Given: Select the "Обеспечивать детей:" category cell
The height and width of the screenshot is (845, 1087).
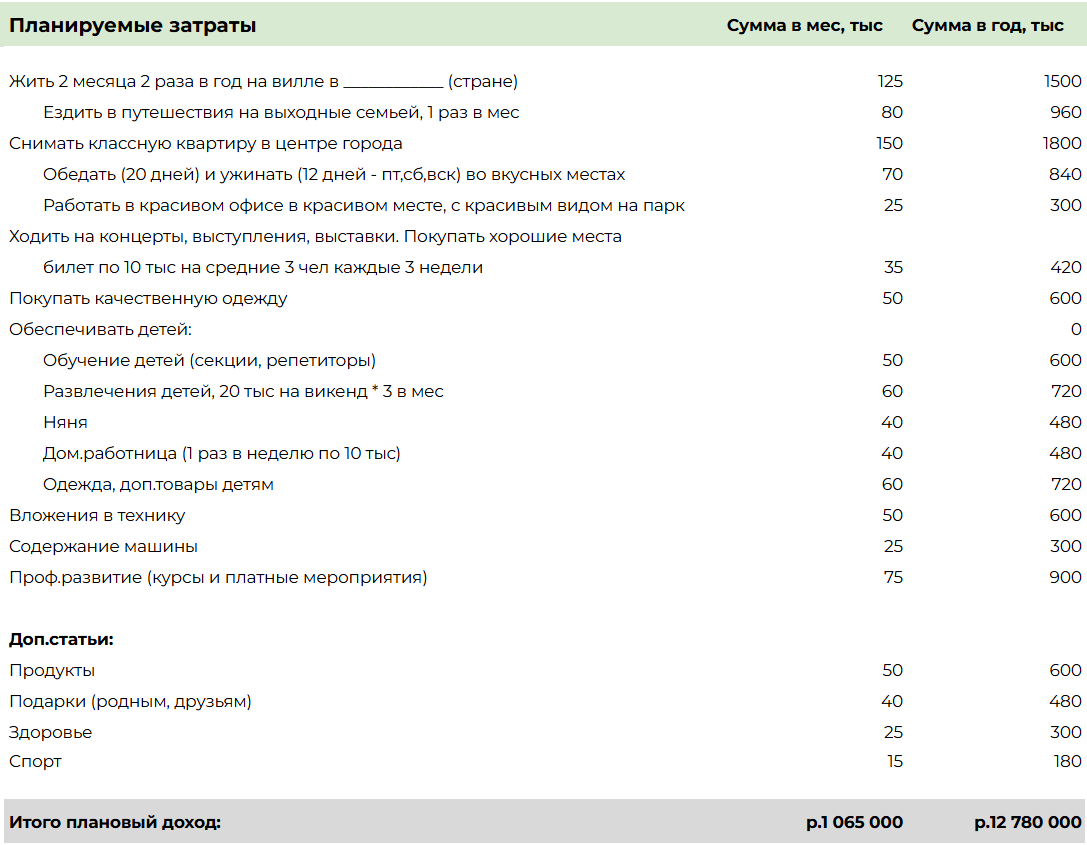Looking at the screenshot, I should pyautogui.click(x=100, y=330).
